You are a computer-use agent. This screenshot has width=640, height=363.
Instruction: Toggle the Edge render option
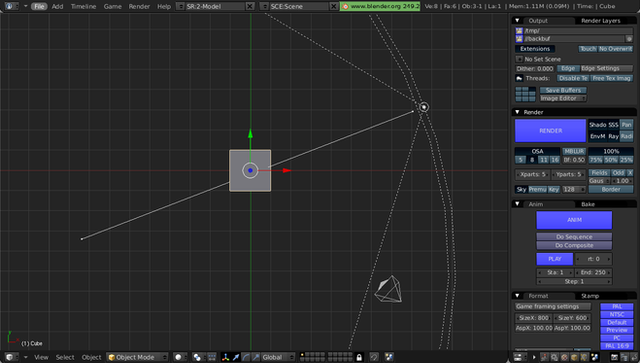[568, 68]
